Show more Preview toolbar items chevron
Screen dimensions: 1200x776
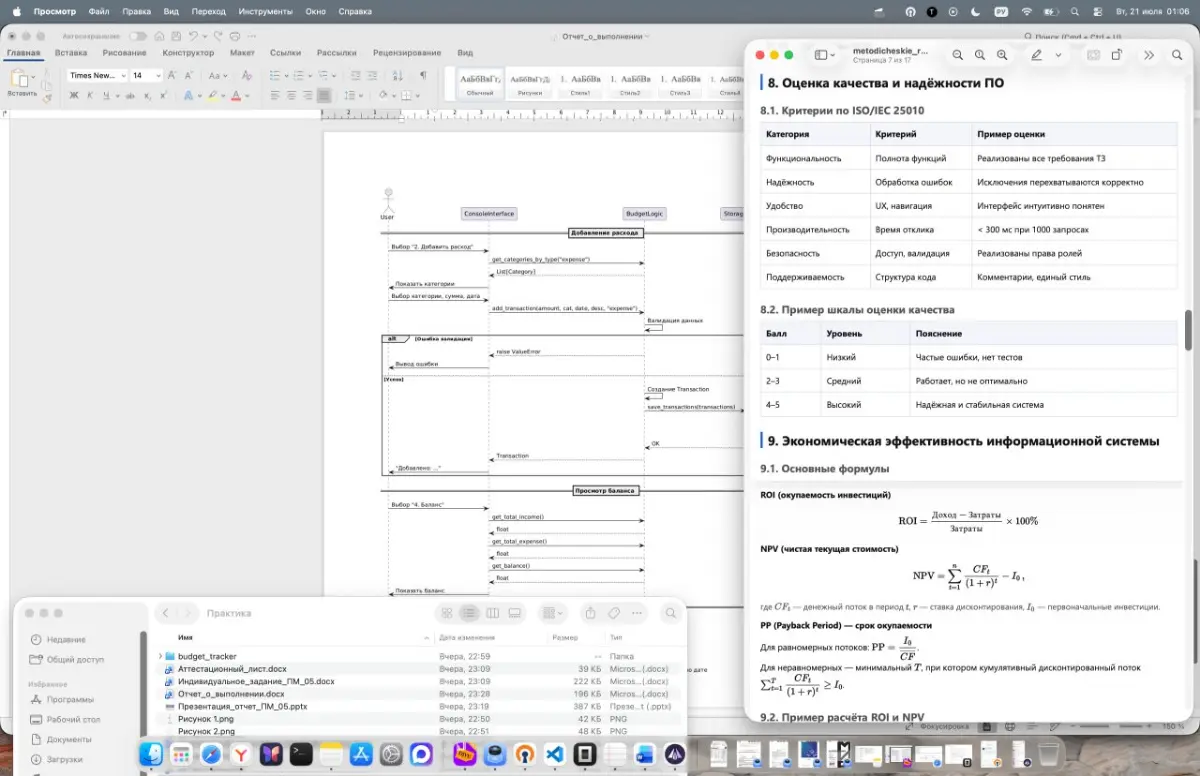[1149, 55]
